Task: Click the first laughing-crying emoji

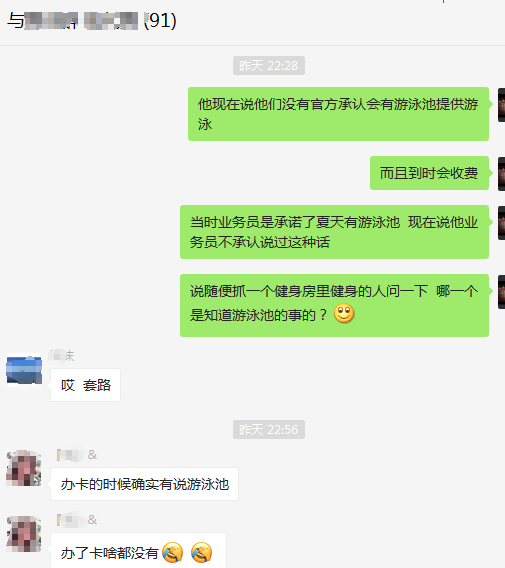Action: point(173,552)
